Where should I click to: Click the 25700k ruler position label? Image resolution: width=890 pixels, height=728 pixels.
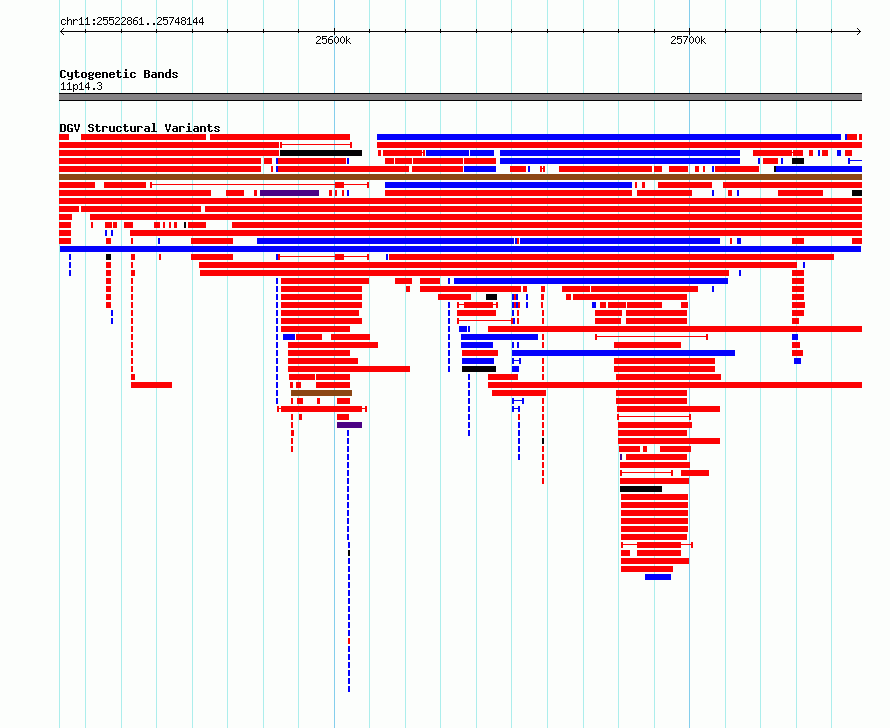click(x=688, y=40)
